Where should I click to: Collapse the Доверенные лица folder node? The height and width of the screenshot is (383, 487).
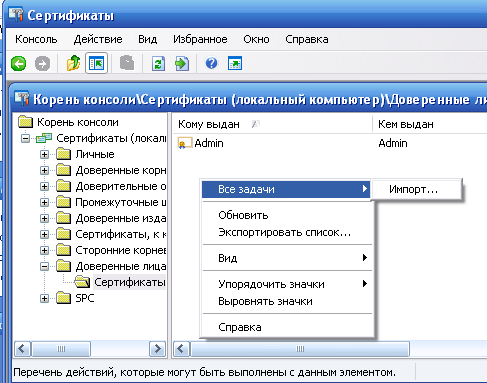[44, 266]
